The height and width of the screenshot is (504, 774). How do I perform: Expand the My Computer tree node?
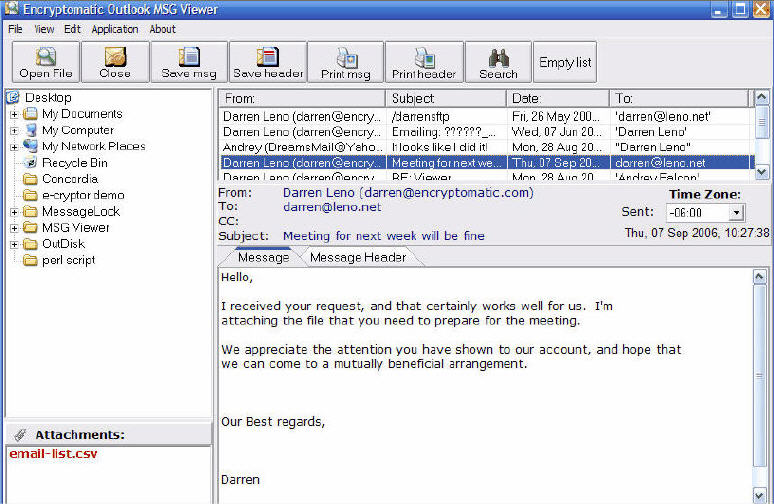(14, 131)
